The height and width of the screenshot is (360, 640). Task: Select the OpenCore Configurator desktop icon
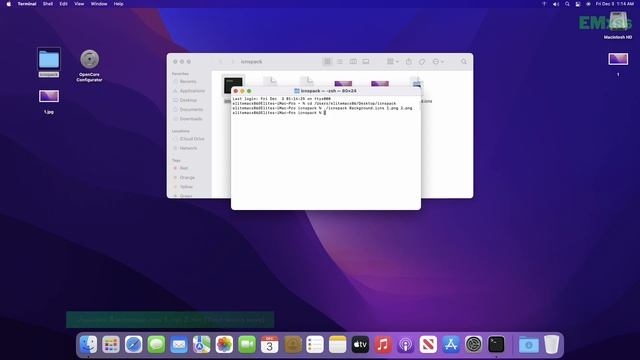pyautogui.click(x=89, y=65)
